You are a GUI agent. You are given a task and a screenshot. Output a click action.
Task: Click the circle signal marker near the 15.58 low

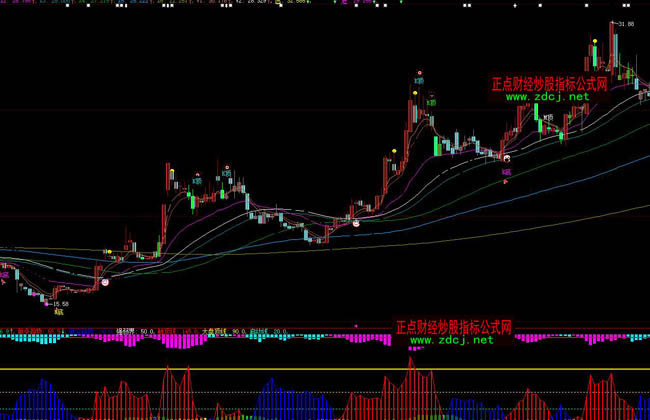104,283
